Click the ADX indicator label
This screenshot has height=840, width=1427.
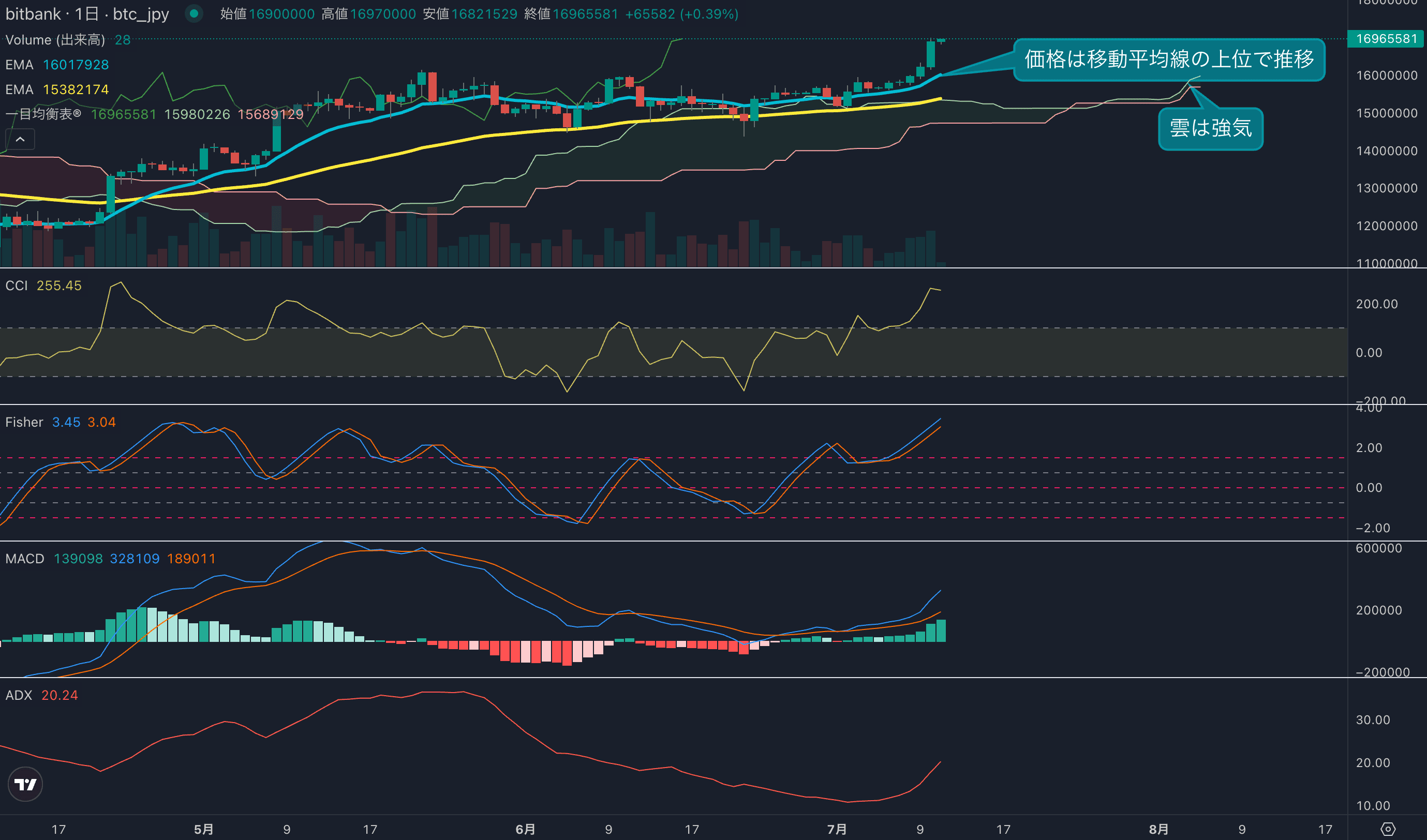[19, 695]
